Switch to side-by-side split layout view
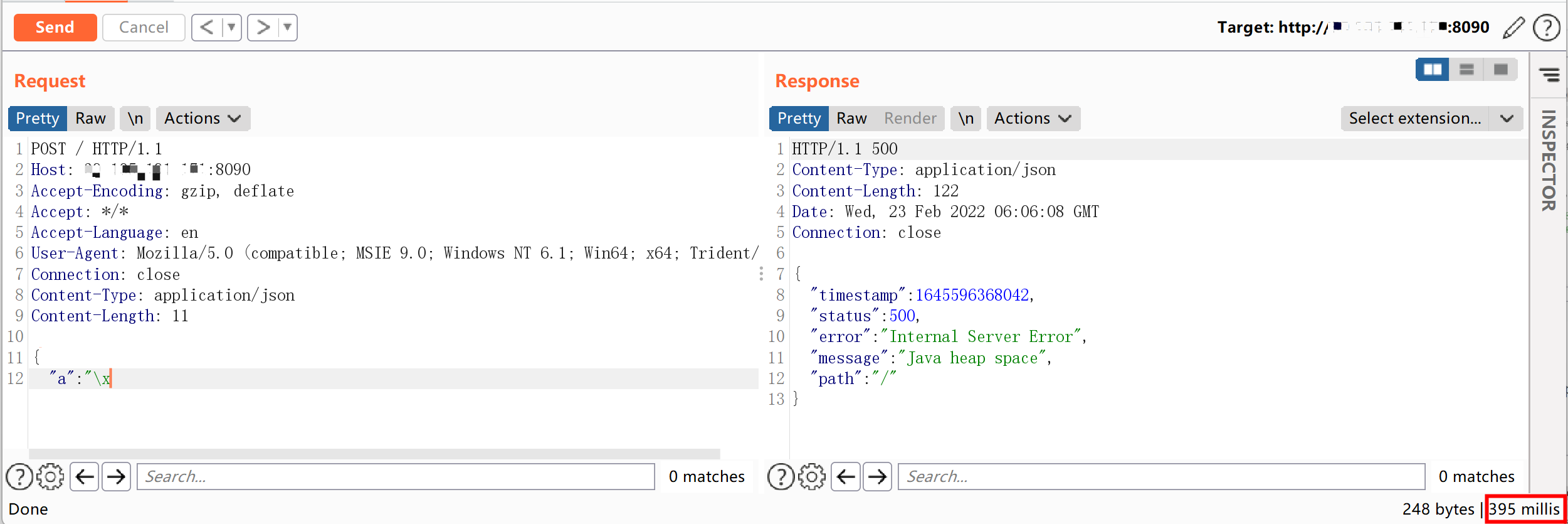The image size is (1568, 524). (1432, 70)
